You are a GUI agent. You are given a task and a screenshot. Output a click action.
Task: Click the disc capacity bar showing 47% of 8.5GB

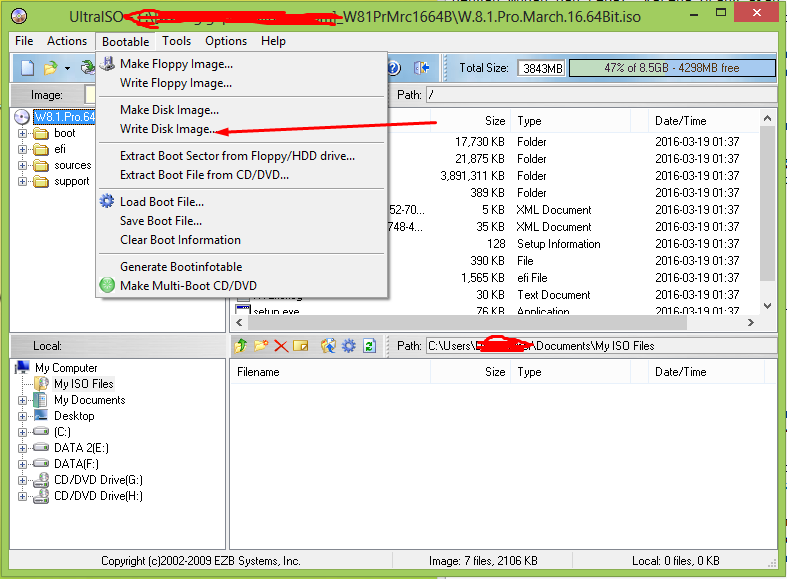pos(672,68)
